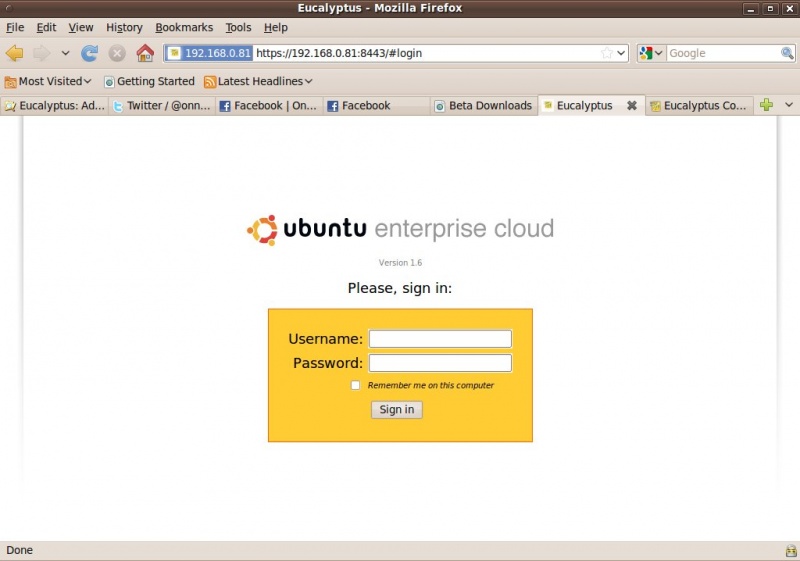
Task: Open the list all tabs dropdown
Action: [x=788, y=105]
